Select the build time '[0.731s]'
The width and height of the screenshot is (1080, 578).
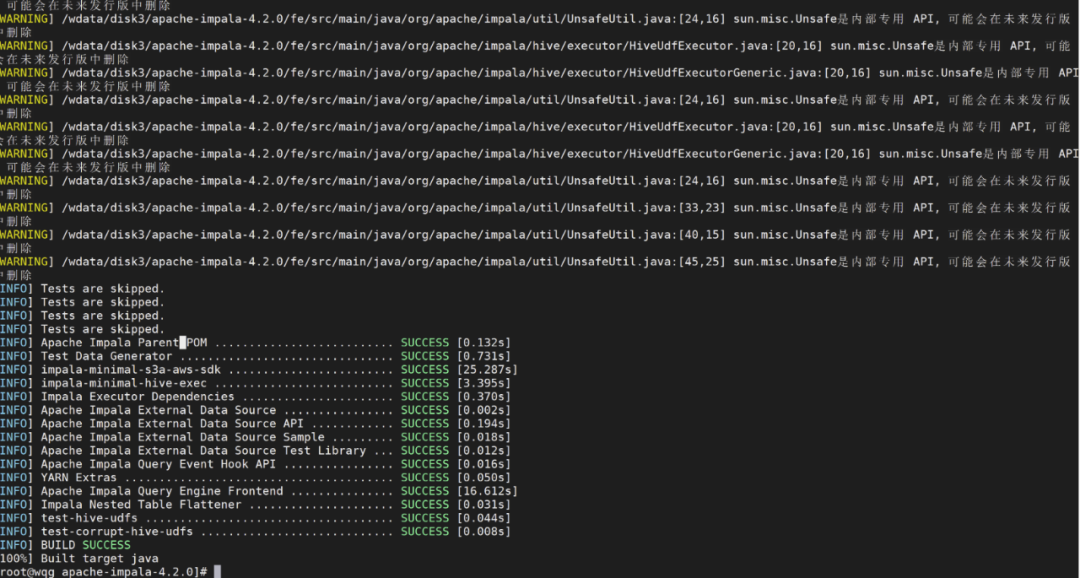pos(484,356)
